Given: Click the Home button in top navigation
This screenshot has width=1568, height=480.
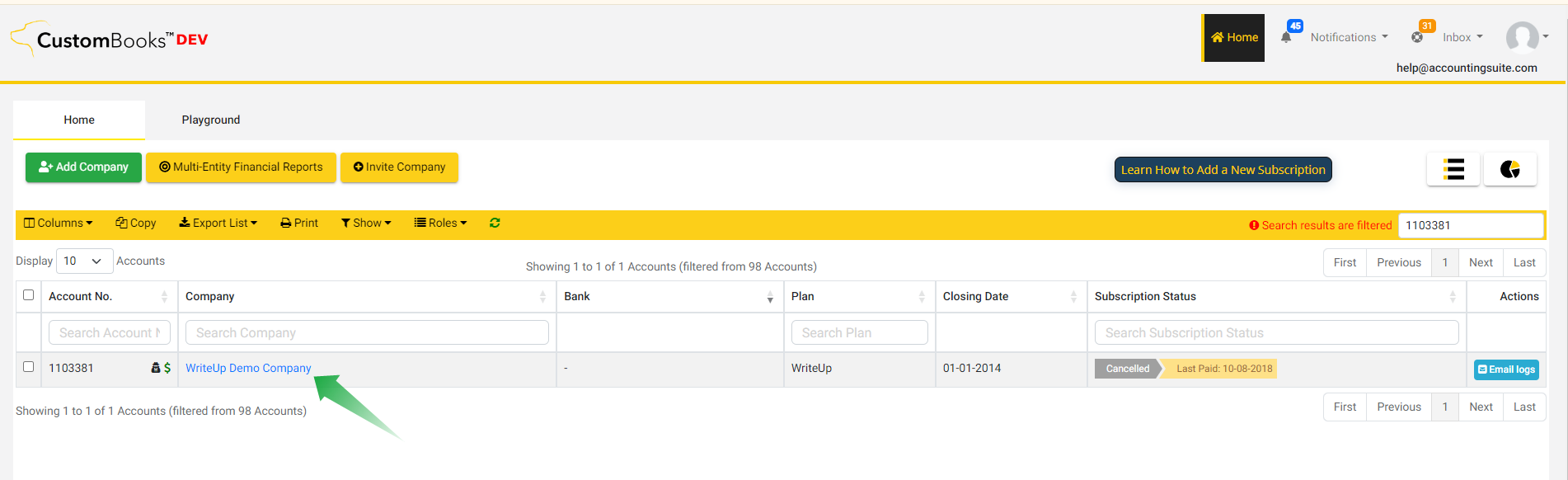Looking at the screenshot, I should click(x=1234, y=38).
